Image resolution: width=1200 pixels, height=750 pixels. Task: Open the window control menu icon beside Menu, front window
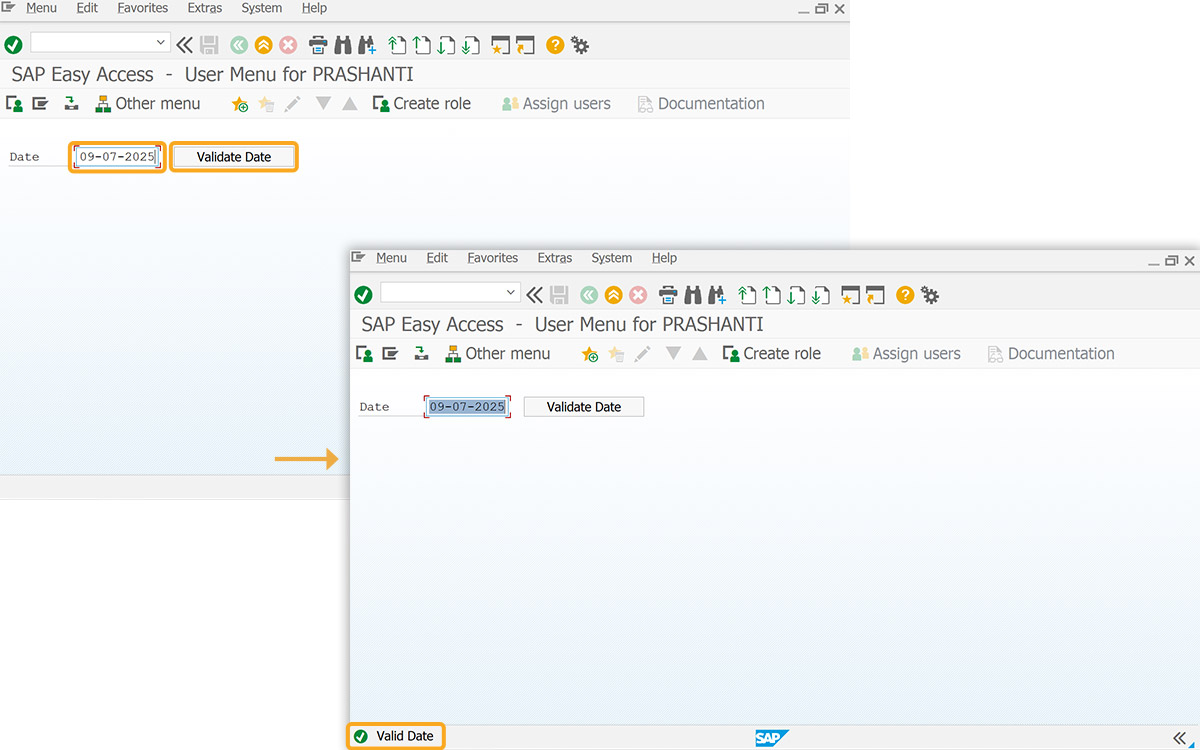(x=358, y=258)
